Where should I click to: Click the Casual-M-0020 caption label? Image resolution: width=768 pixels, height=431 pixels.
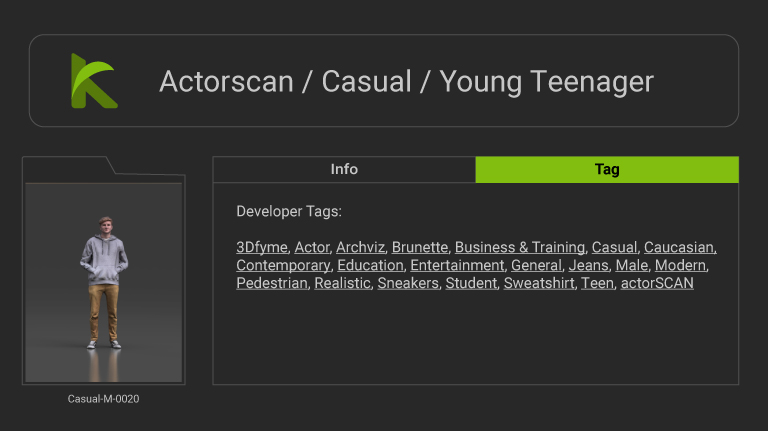click(x=103, y=399)
